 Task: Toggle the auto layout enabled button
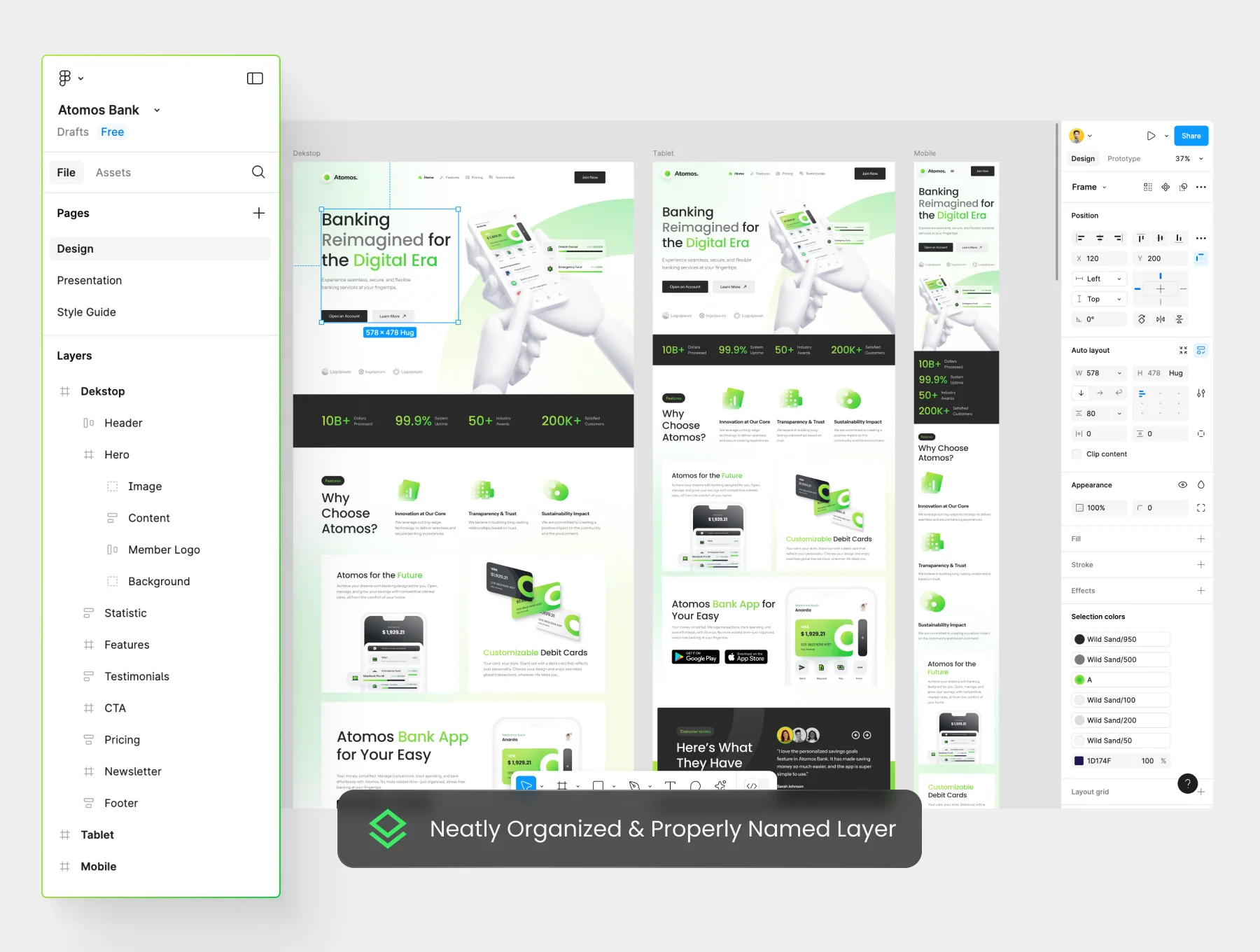[1201, 350]
